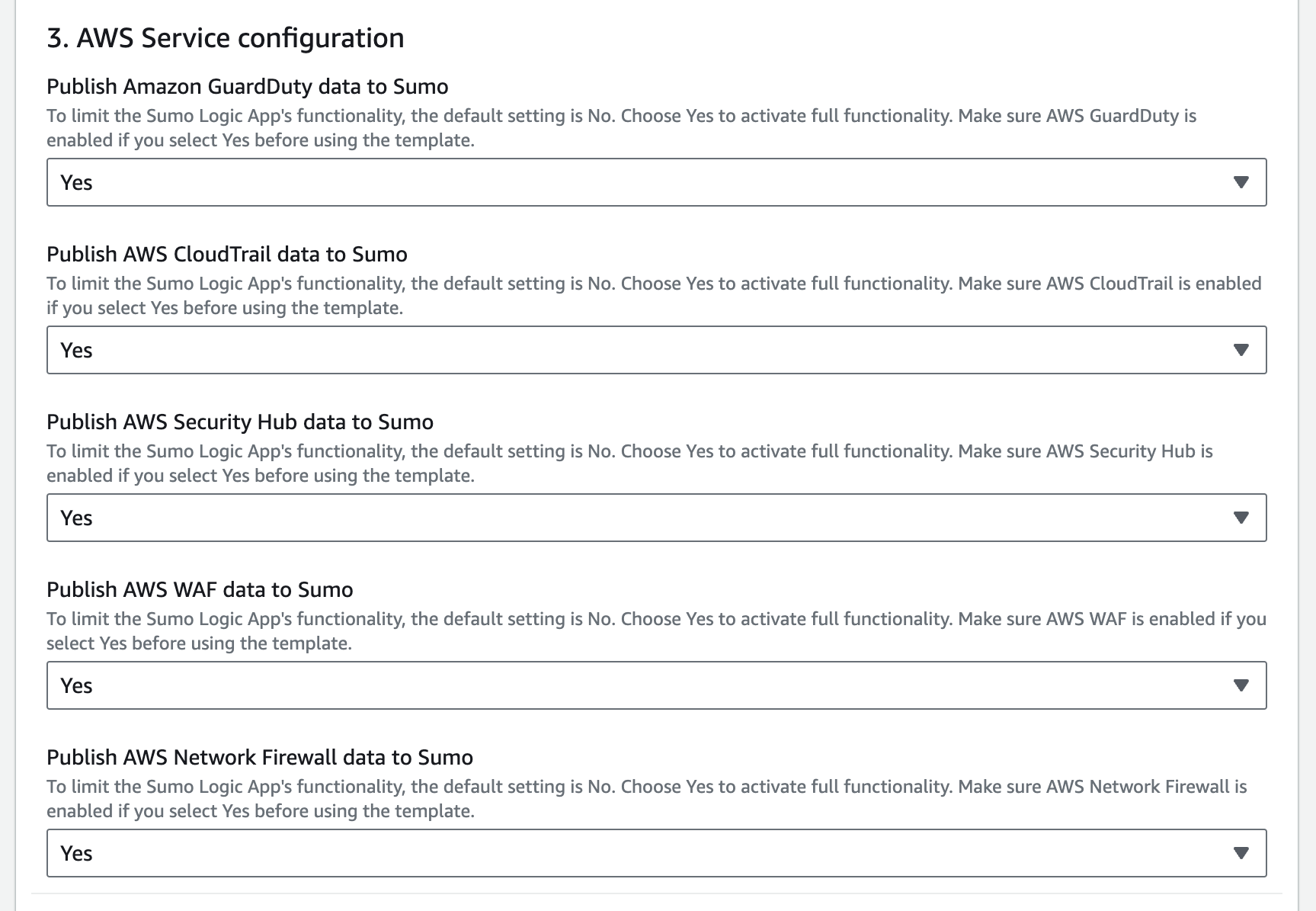The height and width of the screenshot is (911, 1316).
Task: Open the Publish AWS WAF dropdown
Action: point(655,685)
